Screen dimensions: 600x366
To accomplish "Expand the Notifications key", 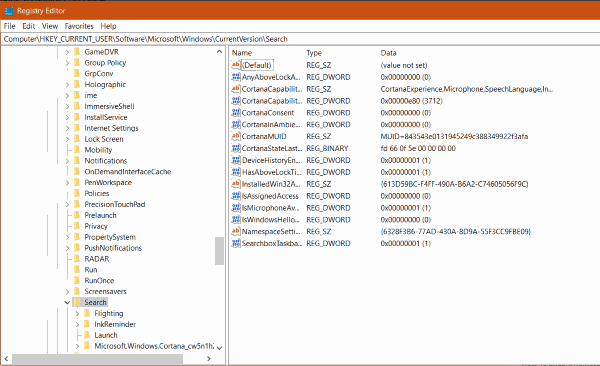I will (x=67, y=161).
